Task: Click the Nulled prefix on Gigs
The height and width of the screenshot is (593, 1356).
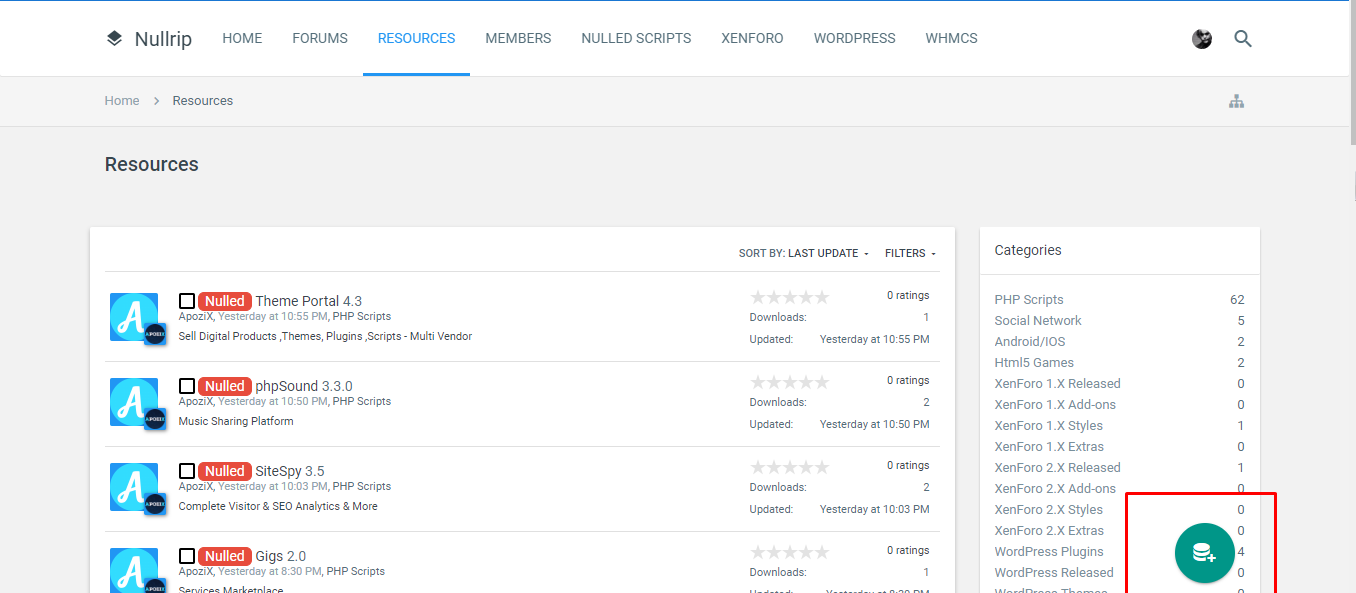Action: click(x=225, y=556)
